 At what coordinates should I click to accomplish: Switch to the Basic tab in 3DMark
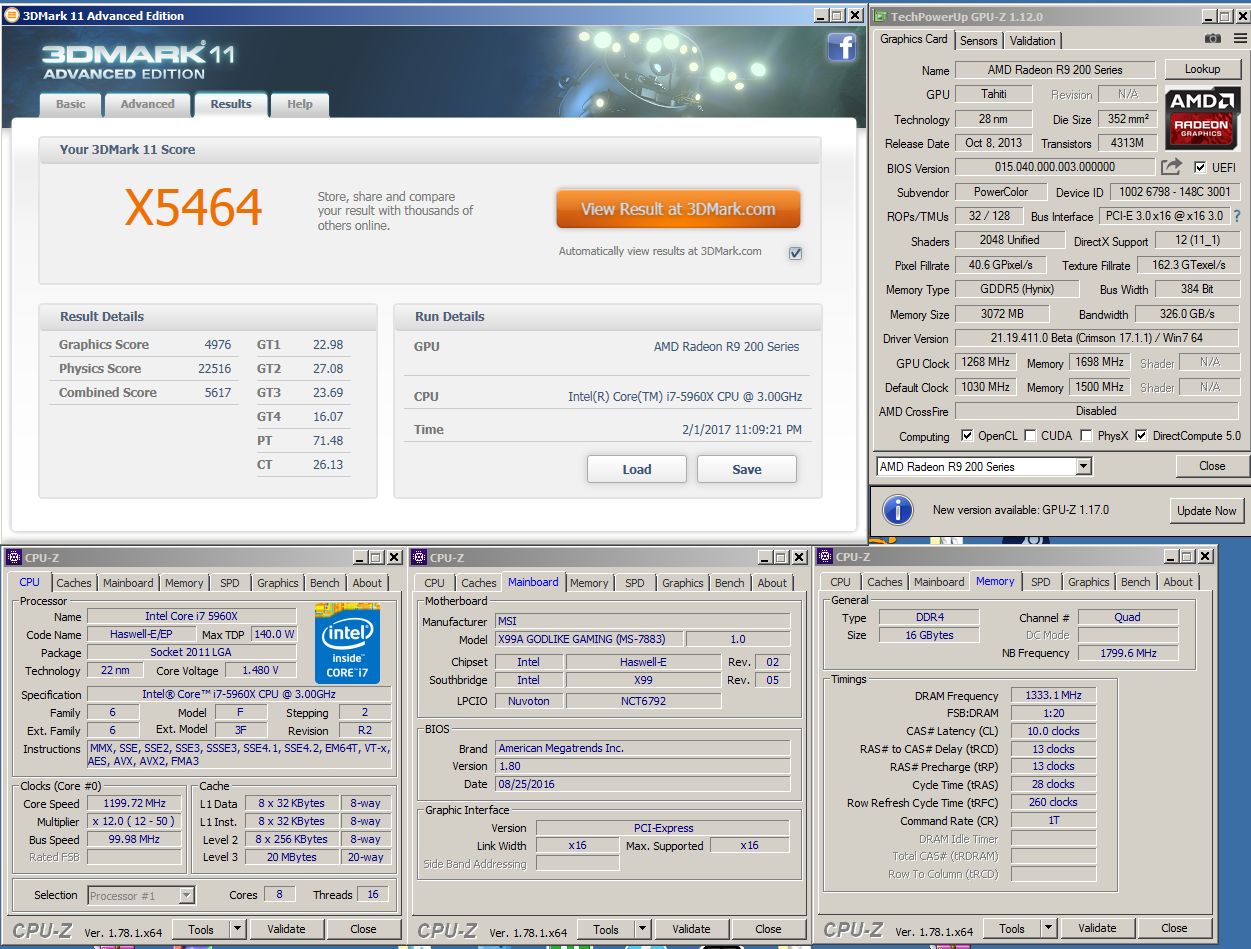pos(70,104)
